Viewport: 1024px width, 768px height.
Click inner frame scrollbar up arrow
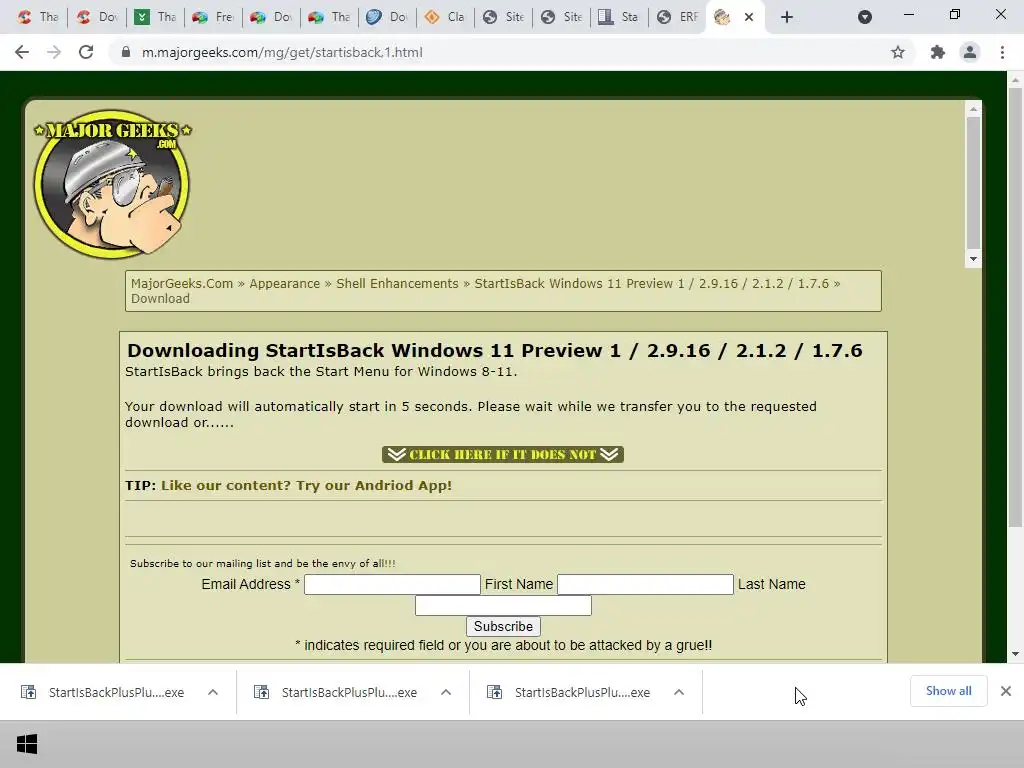click(x=973, y=109)
